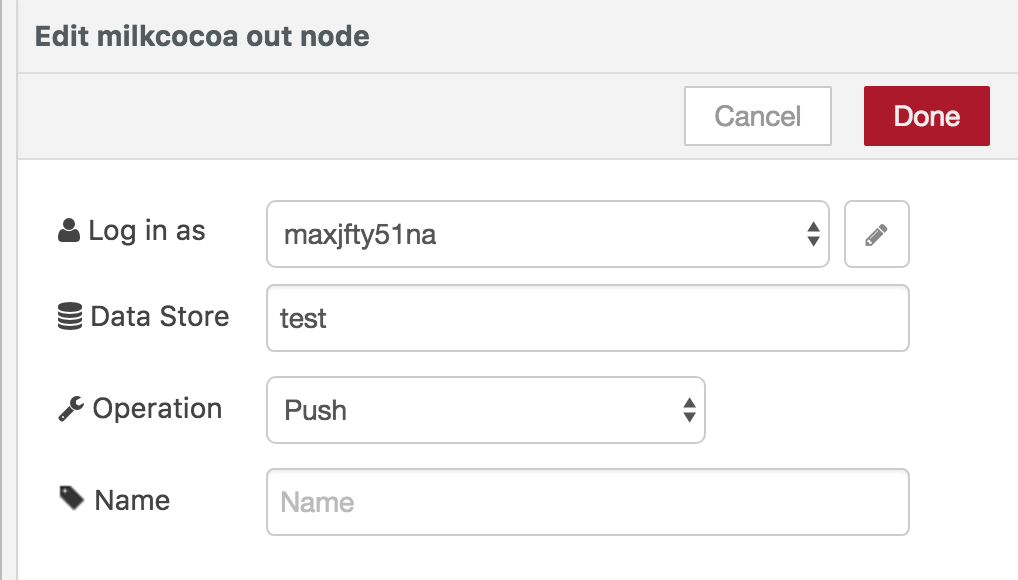Image resolution: width=1018 pixels, height=580 pixels.
Task: Click the Push value text
Action: [316, 410]
